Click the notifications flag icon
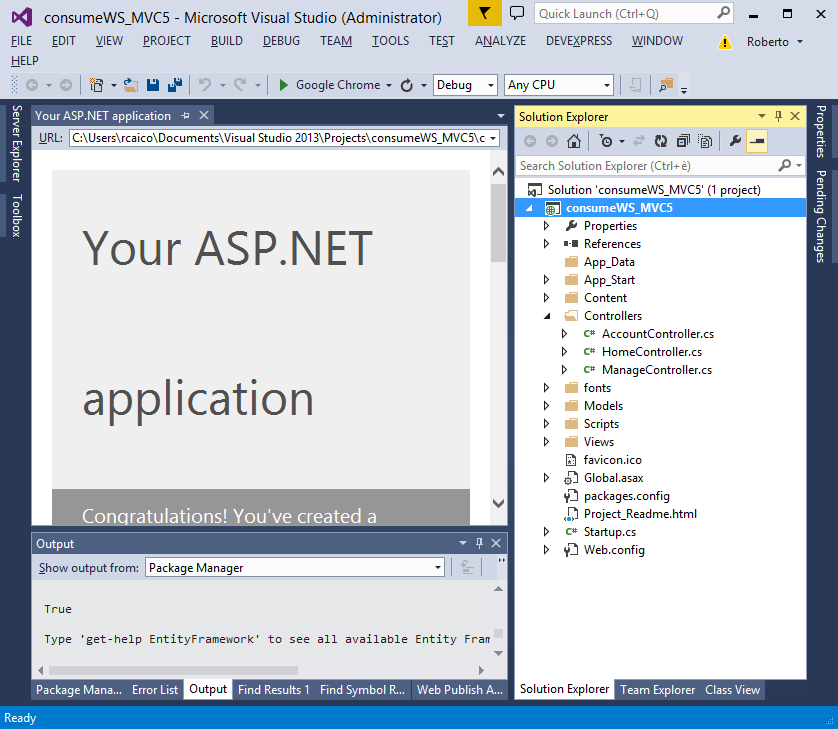838x729 pixels. click(x=485, y=13)
